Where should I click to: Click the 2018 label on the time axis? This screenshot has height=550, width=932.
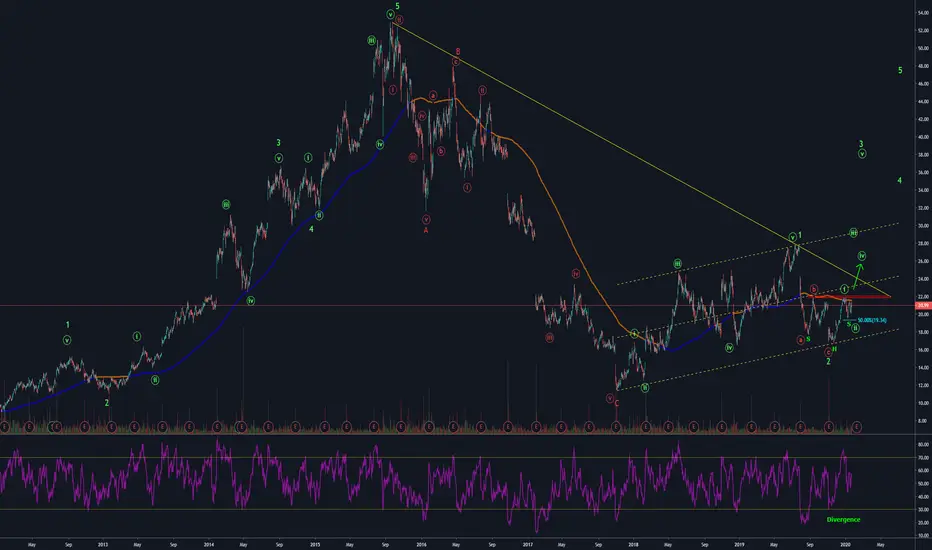pyautogui.click(x=634, y=544)
